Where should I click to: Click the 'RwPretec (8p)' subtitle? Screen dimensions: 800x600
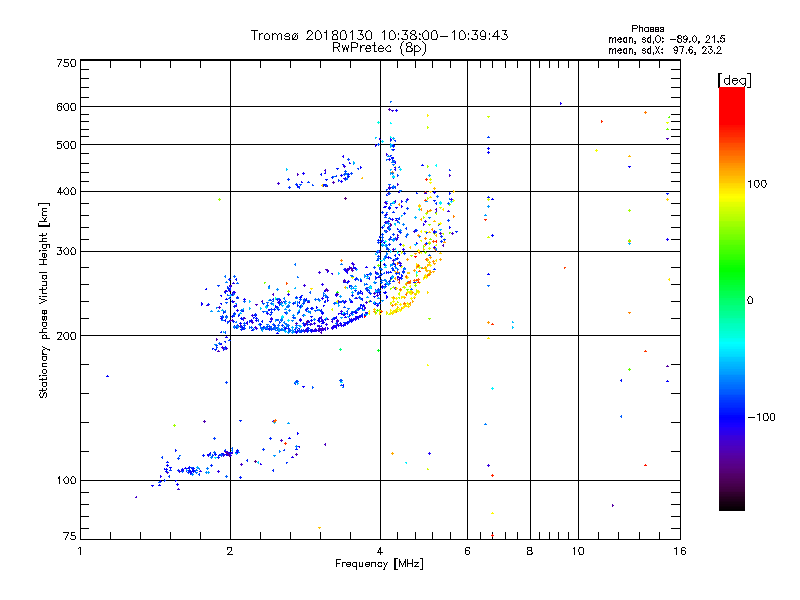coord(379,48)
